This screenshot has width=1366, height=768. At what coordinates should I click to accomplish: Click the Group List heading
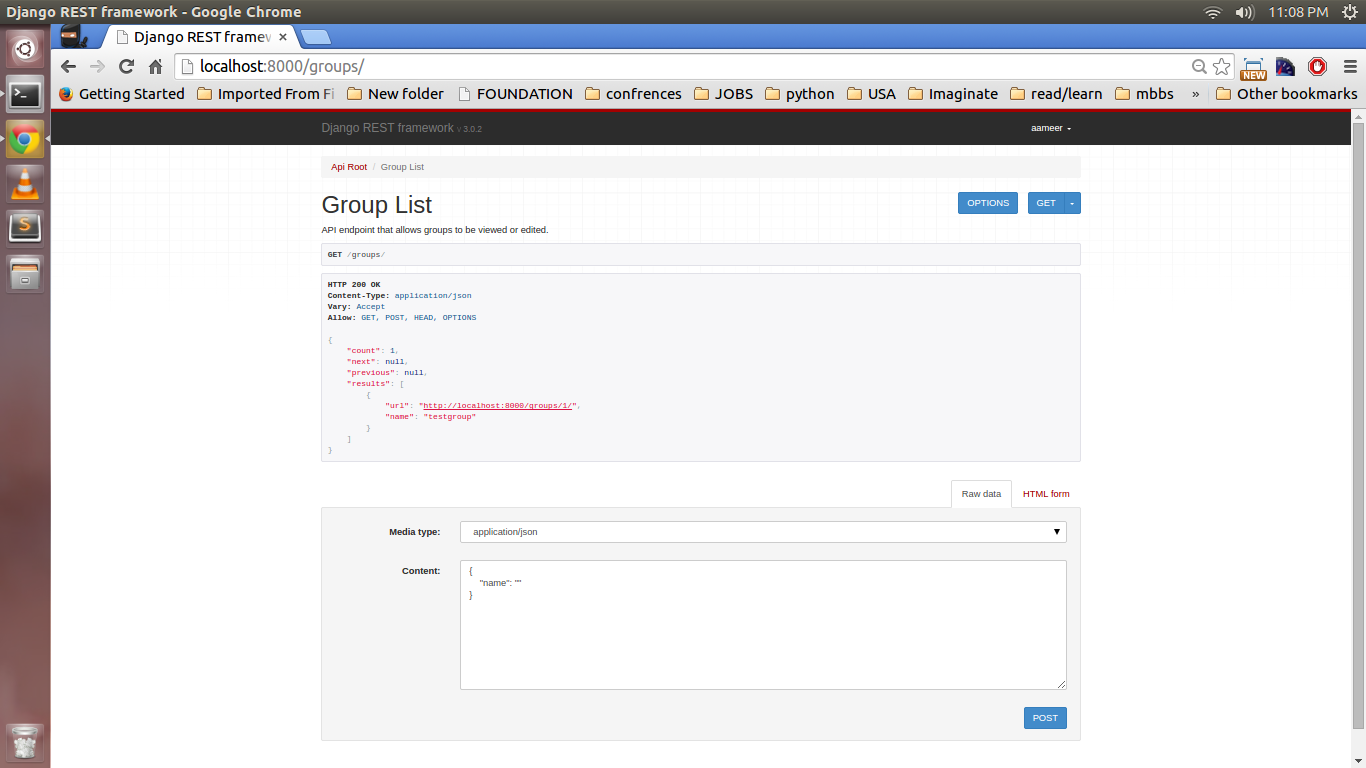377,205
